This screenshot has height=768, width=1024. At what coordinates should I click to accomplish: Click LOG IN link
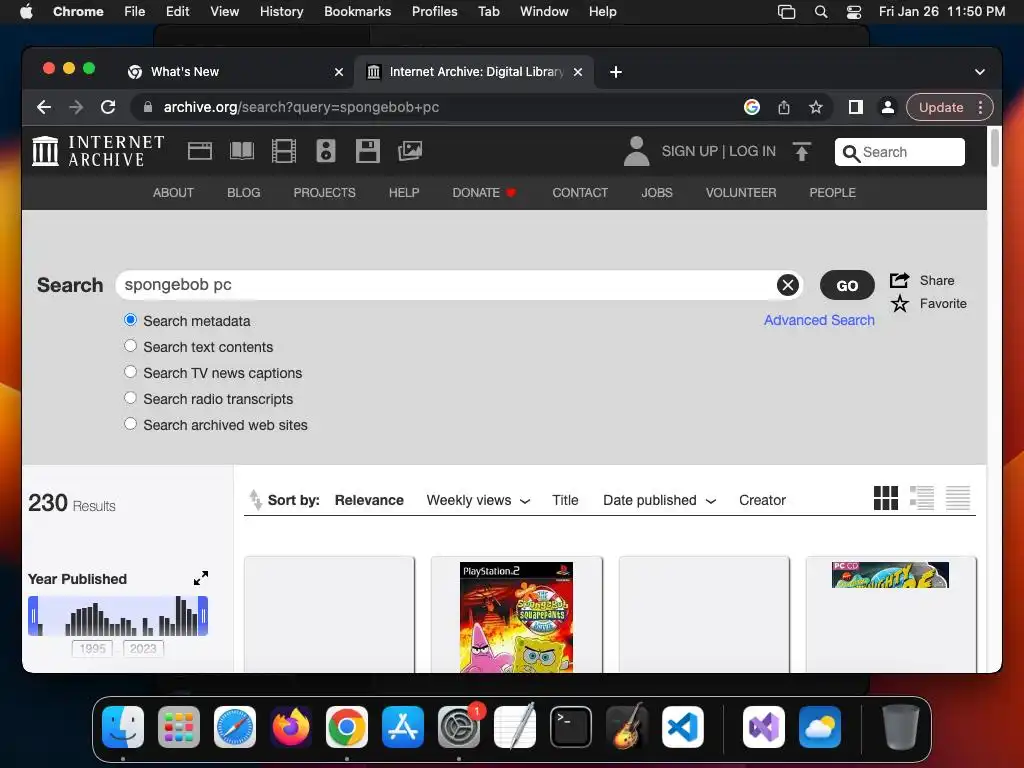click(752, 152)
